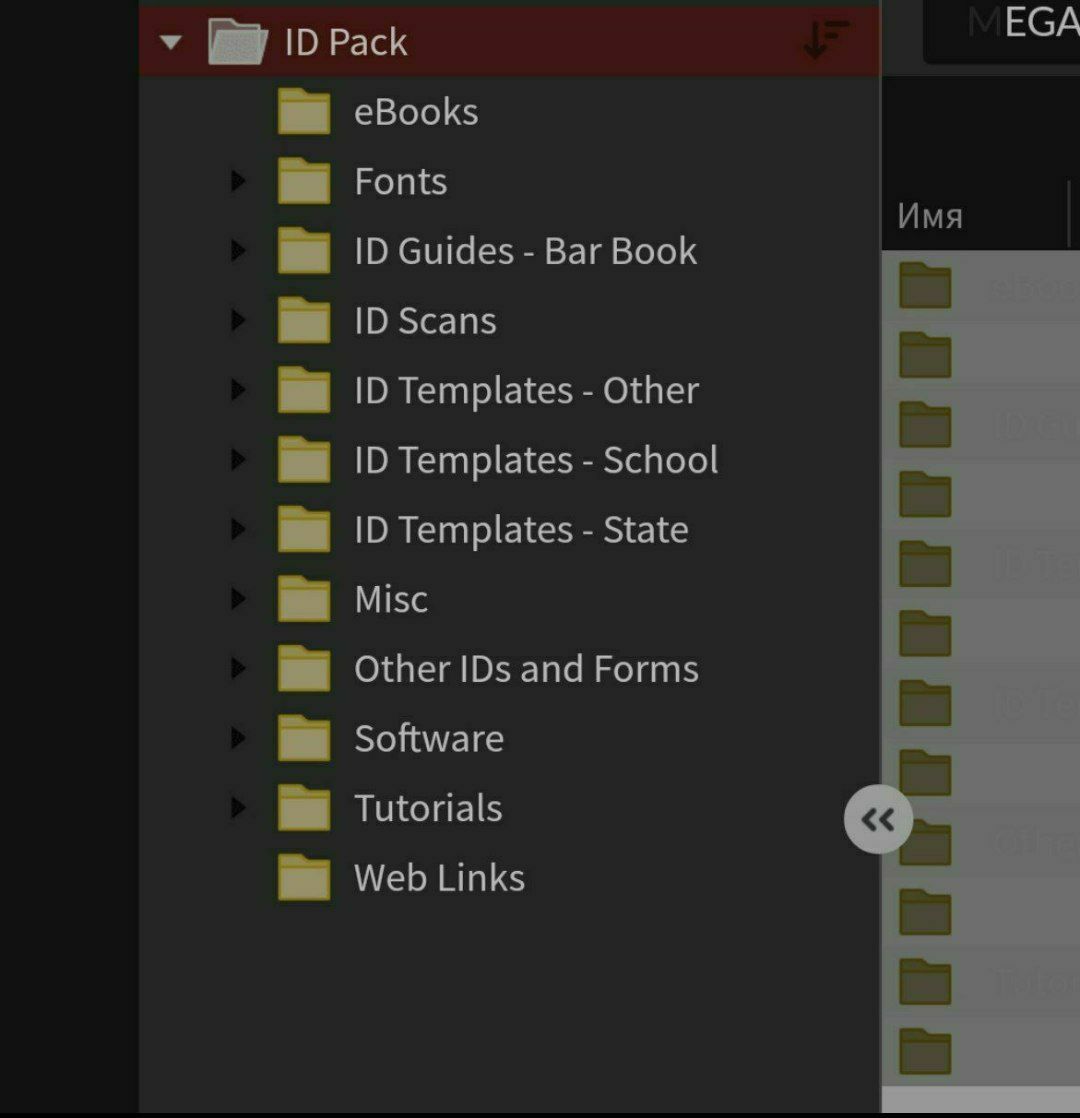Click the open-folder icon for ID Pack

(x=238, y=42)
